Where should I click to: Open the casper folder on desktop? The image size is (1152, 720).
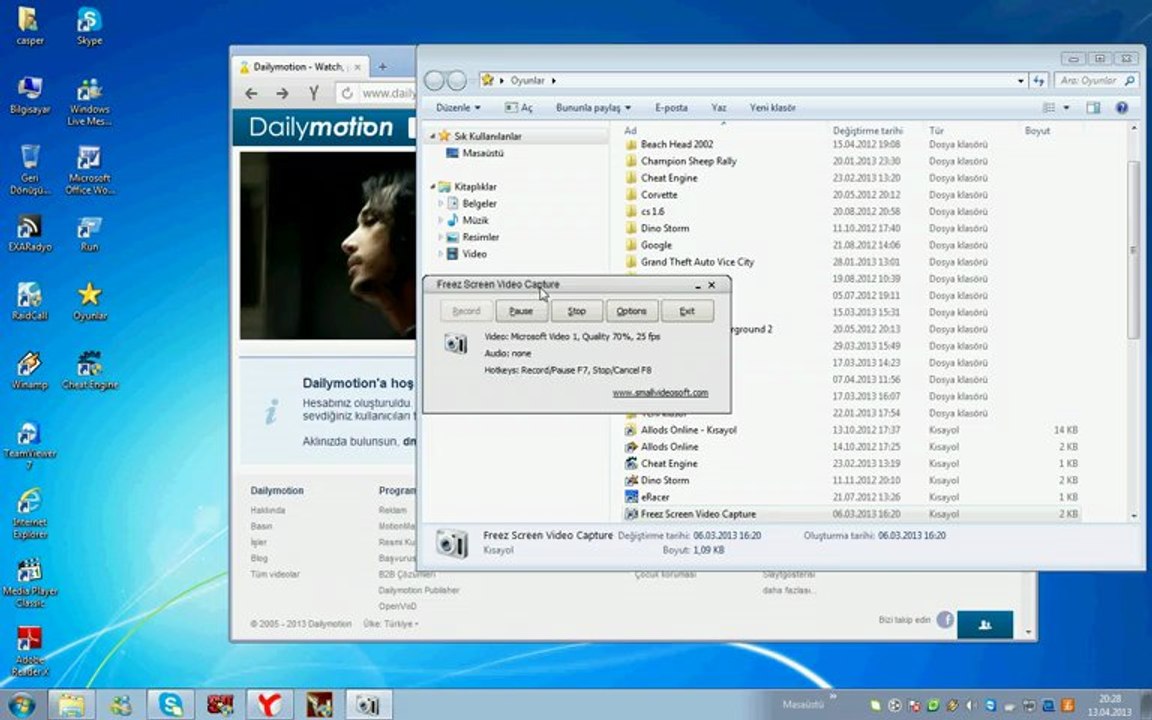pyautogui.click(x=30, y=25)
